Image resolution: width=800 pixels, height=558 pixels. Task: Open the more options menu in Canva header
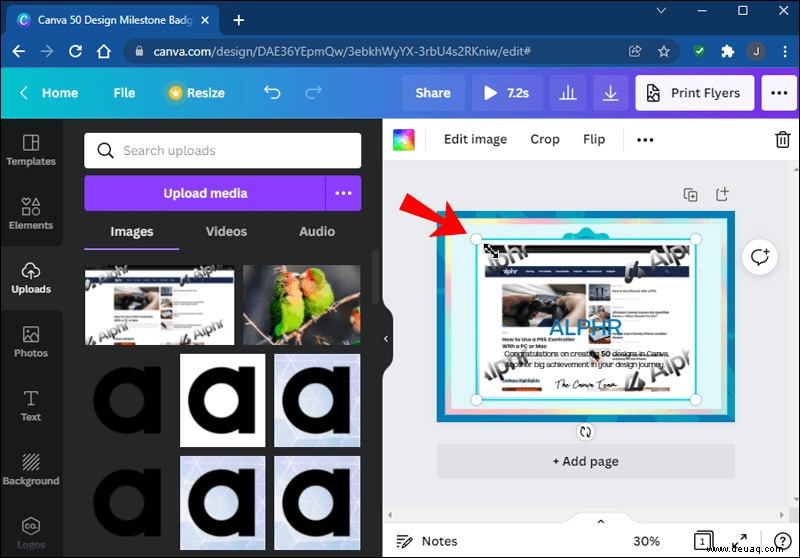click(779, 93)
